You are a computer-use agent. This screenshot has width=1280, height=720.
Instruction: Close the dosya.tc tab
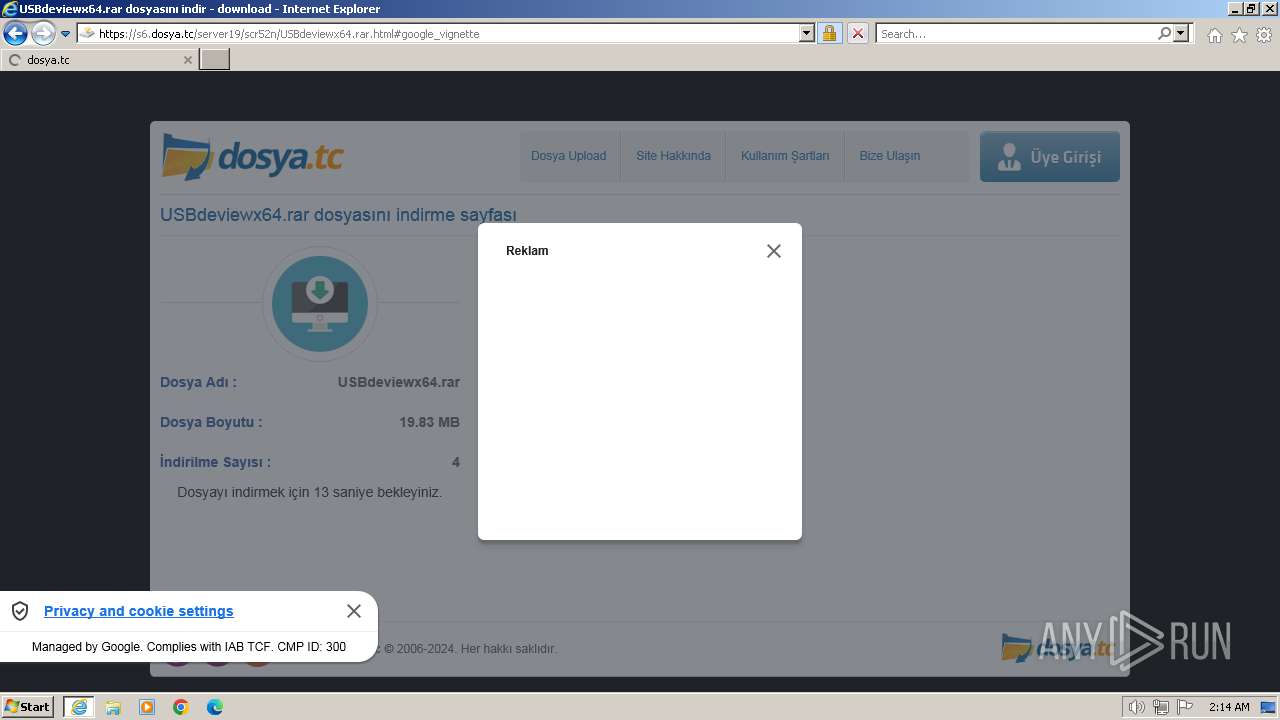[x=187, y=60]
